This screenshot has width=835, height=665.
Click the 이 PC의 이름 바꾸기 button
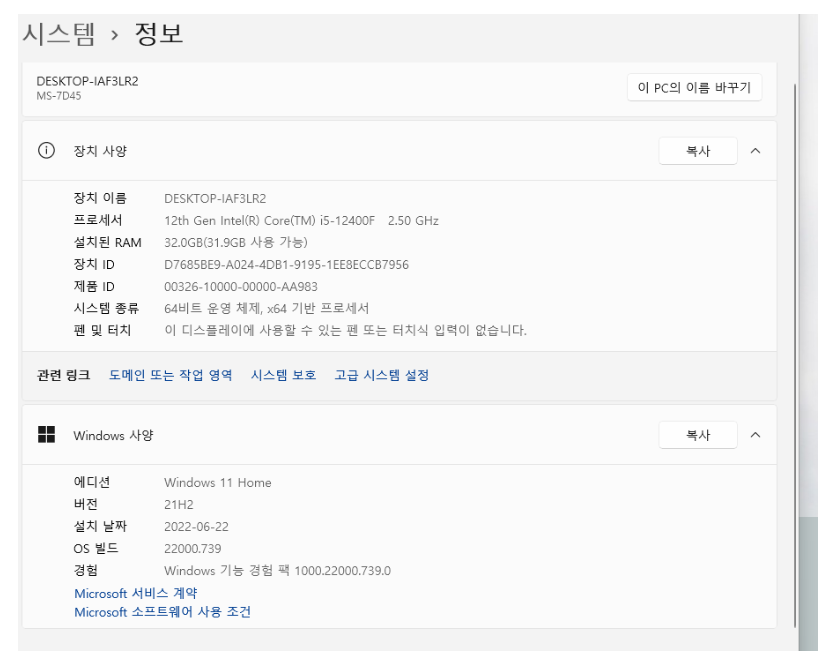pos(694,87)
